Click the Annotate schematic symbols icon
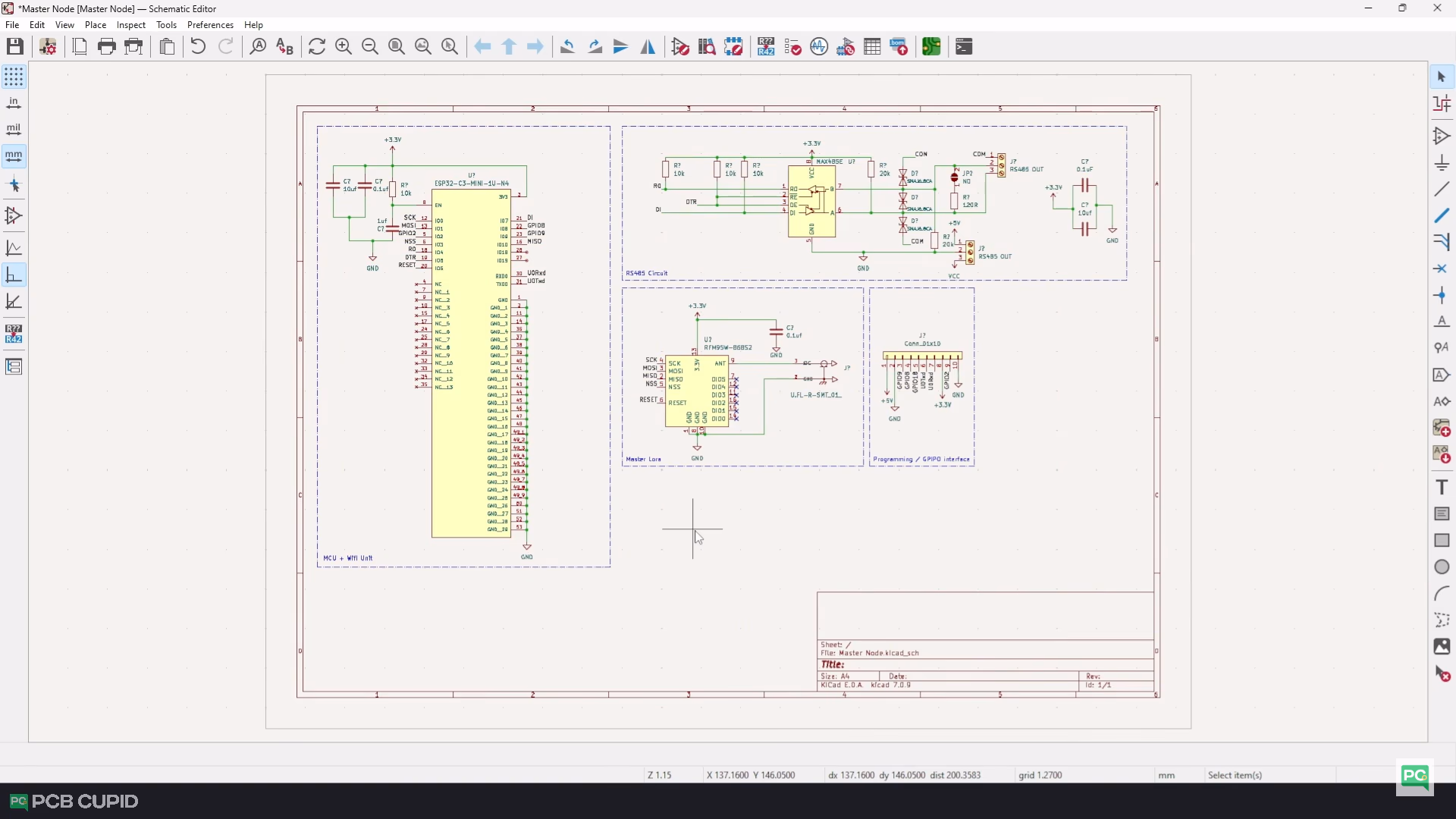The width and height of the screenshot is (1456, 819). pyautogui.click(x=766, y=47)
